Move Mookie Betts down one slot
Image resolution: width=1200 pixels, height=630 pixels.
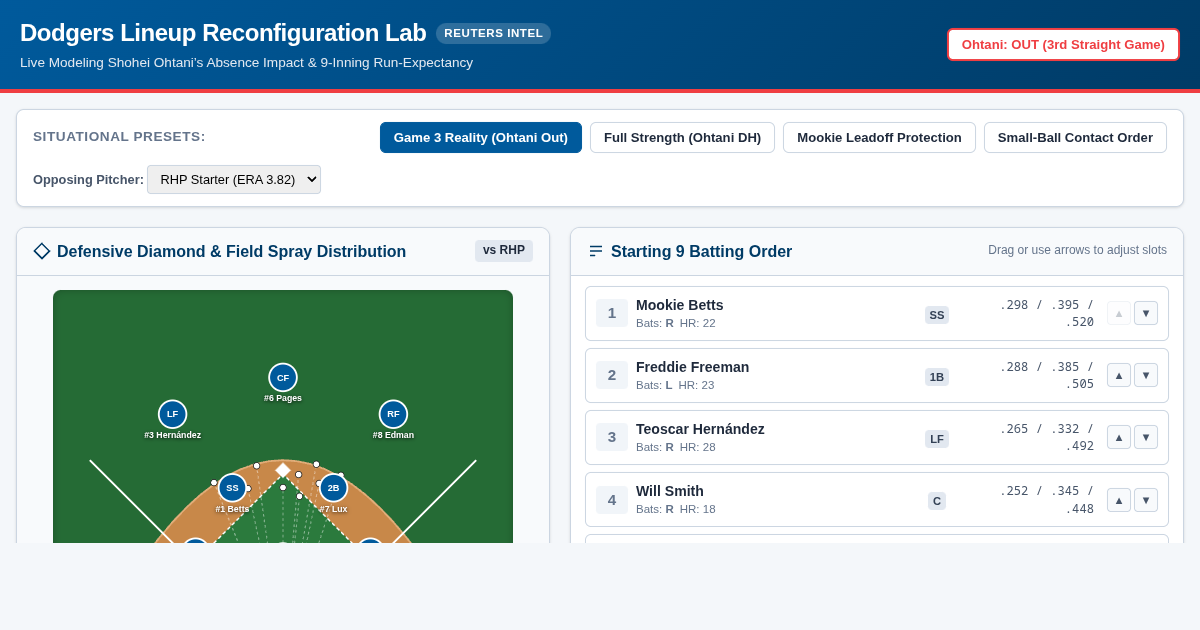(x=1146, y=313)
